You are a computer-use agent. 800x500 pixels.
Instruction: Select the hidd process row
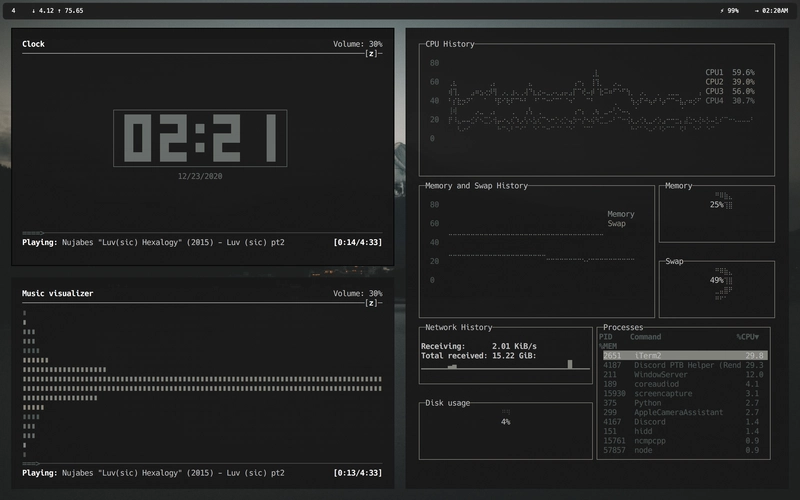pos(683,431)
